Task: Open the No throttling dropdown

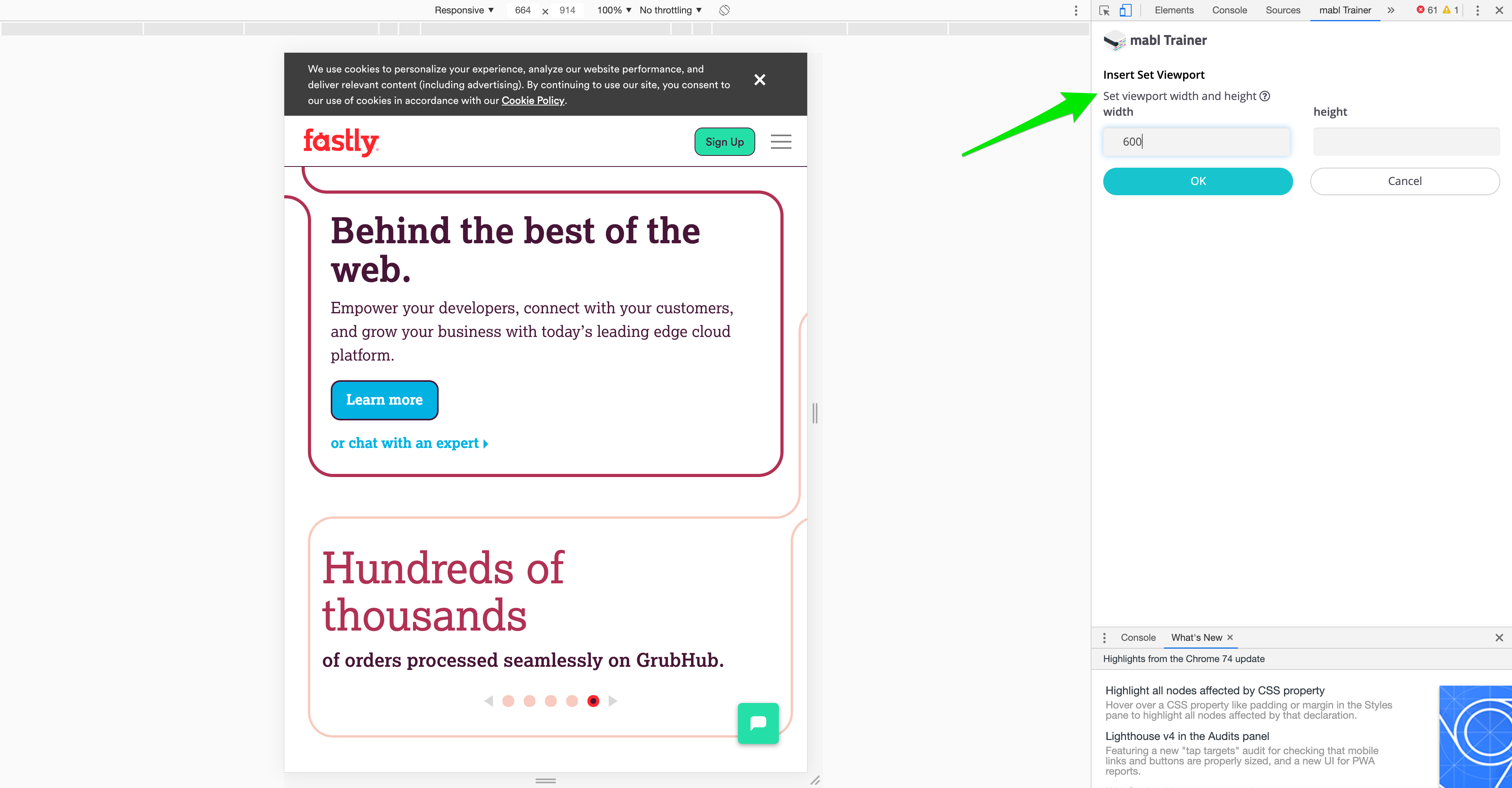Action: [x=670, y=10]
